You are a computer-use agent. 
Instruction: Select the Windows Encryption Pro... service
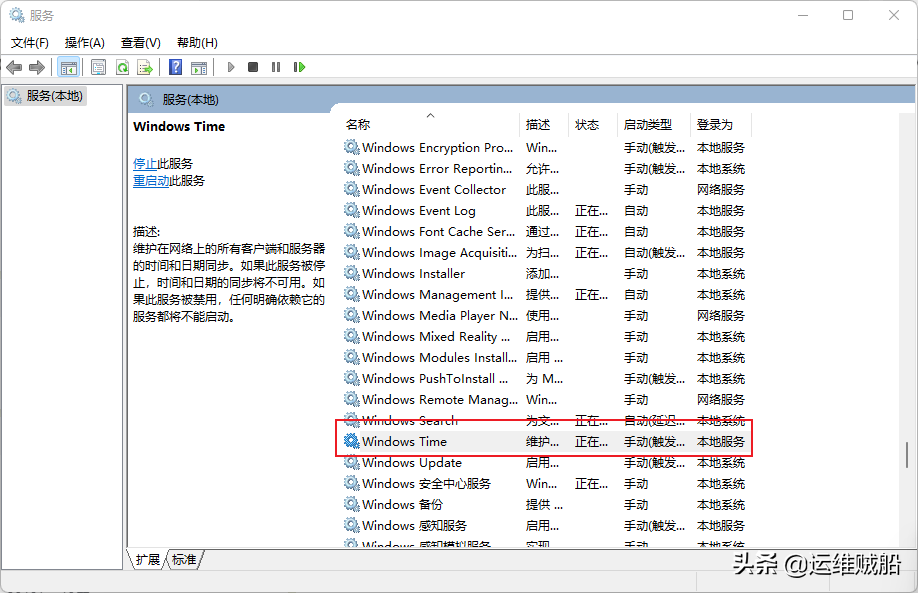(x=546, y=148)
